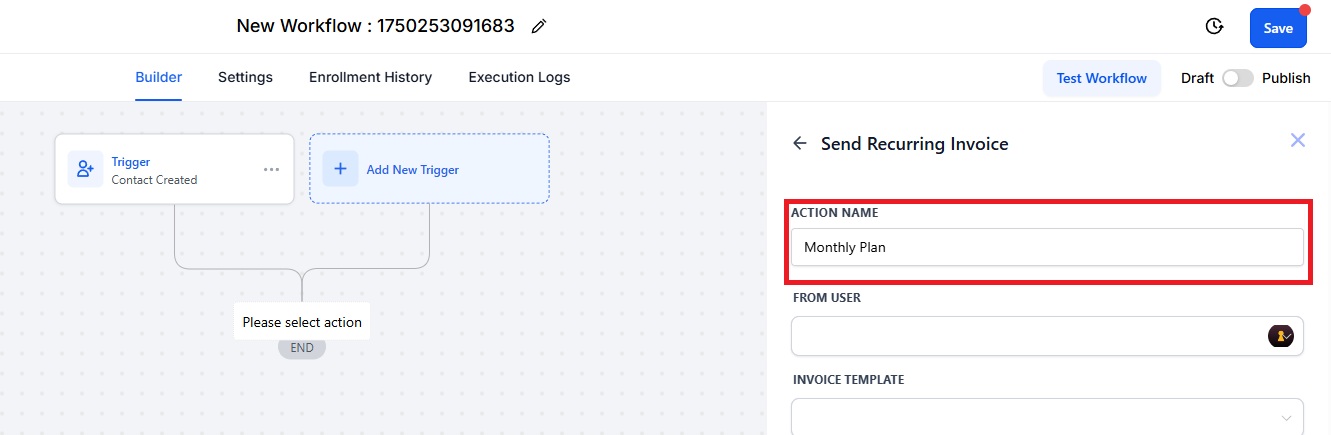Expand the Invoice Template dropdown
This screenshot has width=1331, height=435.
coord(1047,417)
